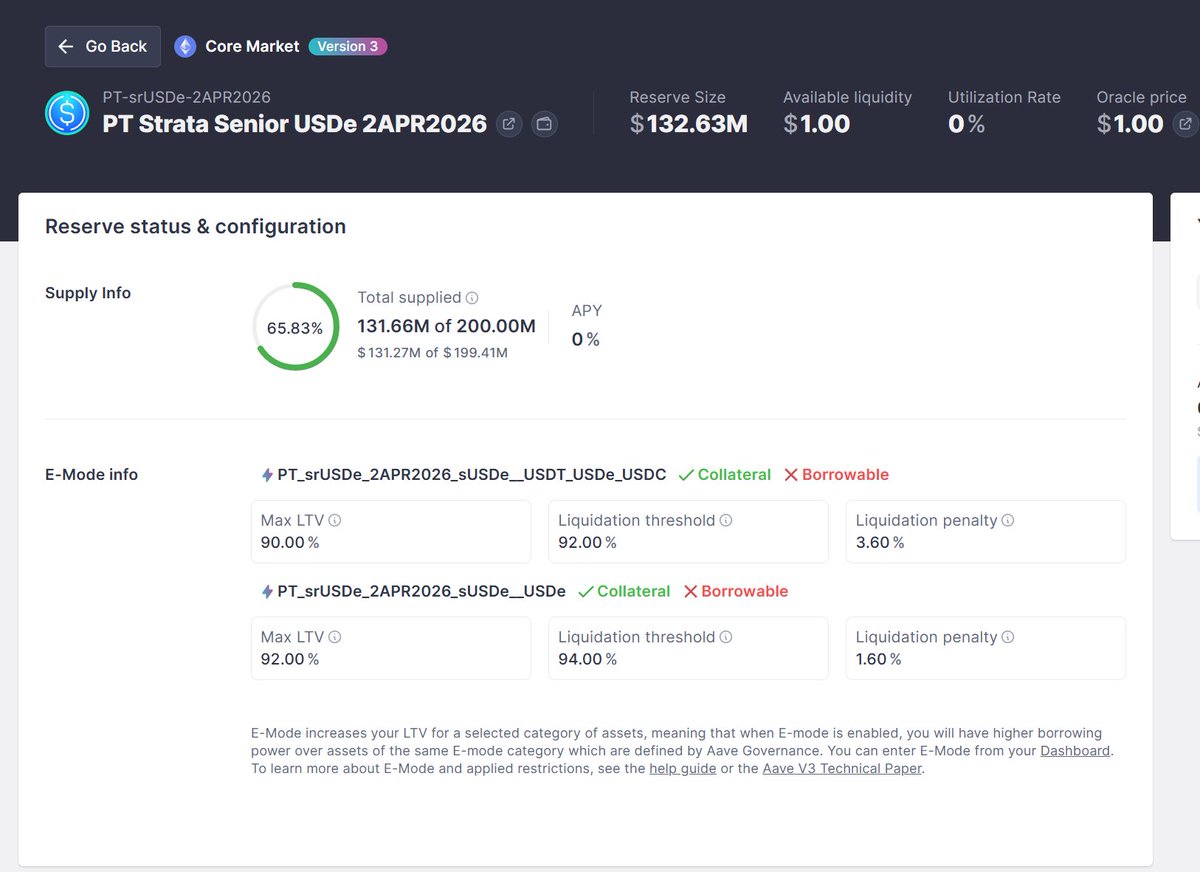Click the Reserve Size label

[x=678, y=97]
